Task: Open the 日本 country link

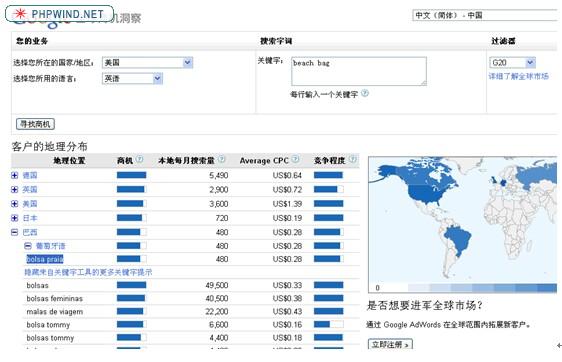Action: coord(30,218)
